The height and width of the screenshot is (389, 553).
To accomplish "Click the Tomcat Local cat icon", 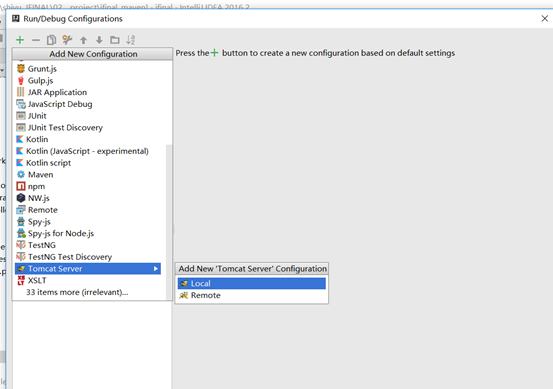I will 184,284.
